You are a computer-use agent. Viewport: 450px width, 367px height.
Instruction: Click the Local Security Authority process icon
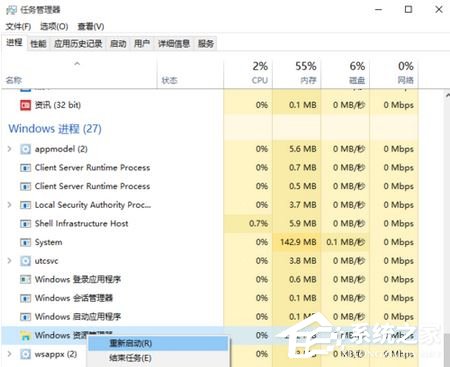[26, 205]
